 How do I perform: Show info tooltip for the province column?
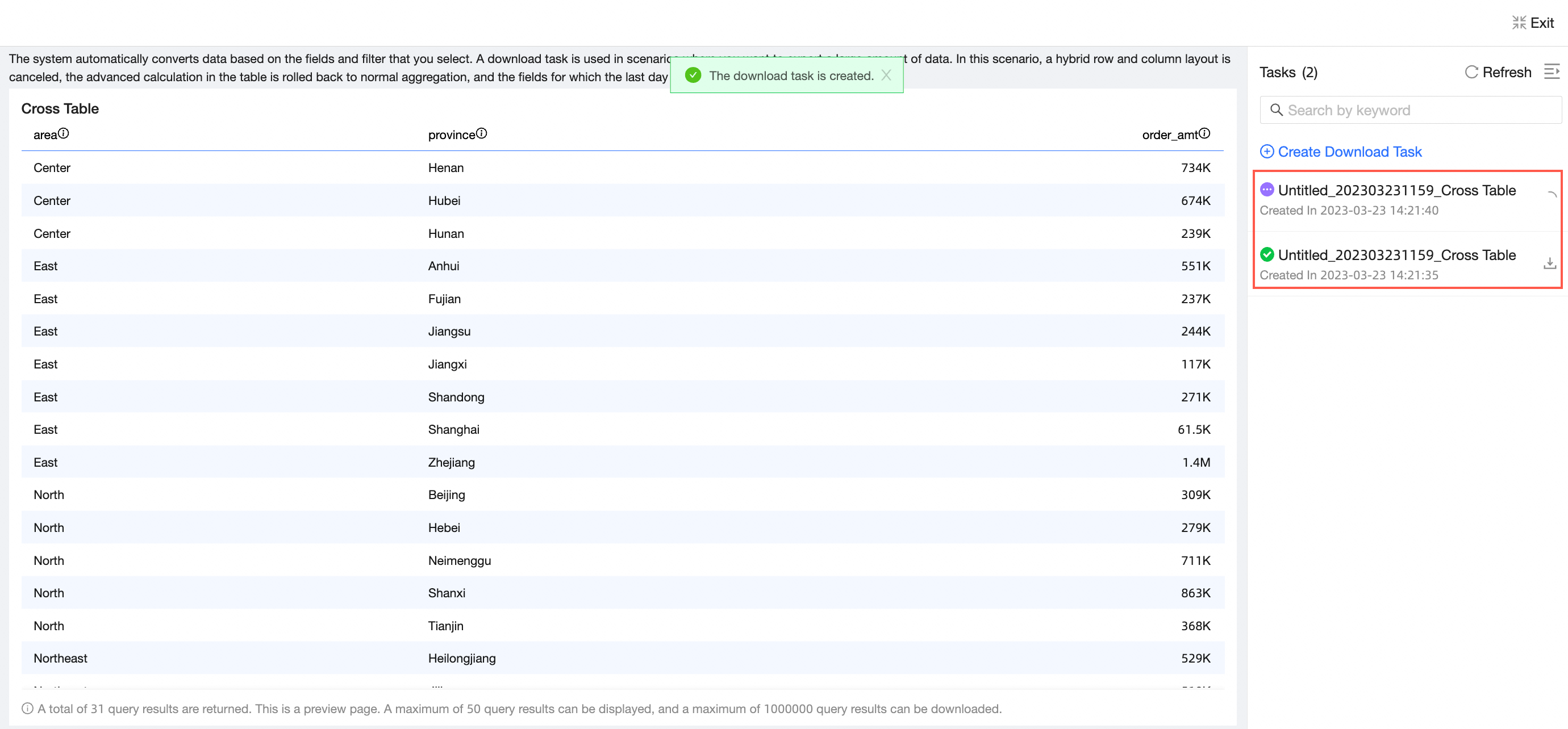tap(482, 133)
